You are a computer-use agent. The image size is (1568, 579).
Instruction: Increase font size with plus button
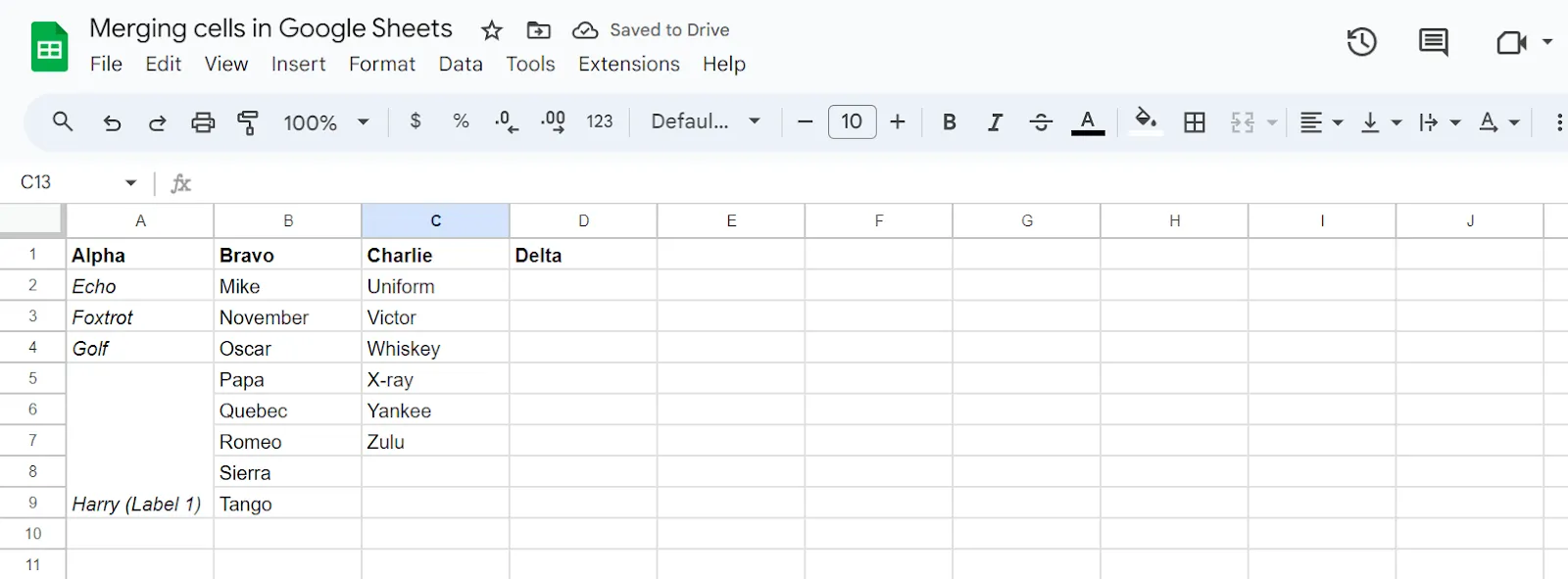coord(898,121)
